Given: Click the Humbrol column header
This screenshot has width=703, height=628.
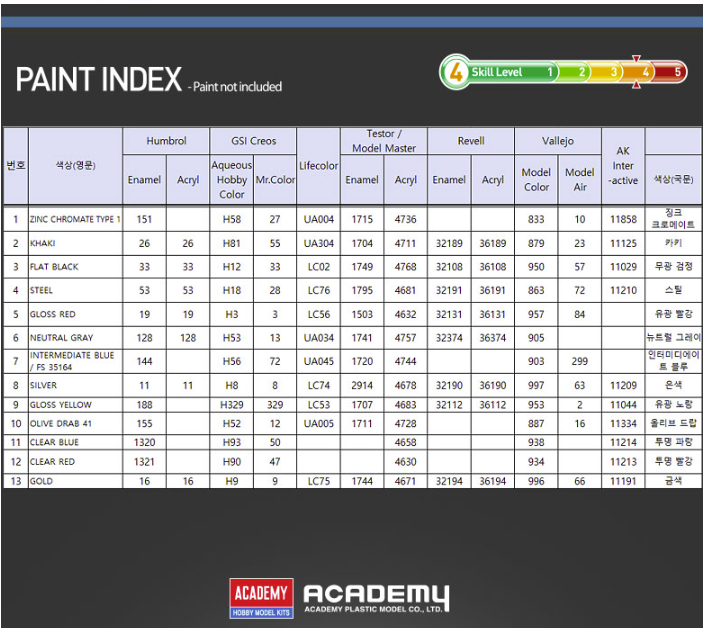Looking at the screenshot, I should (166, 141).
